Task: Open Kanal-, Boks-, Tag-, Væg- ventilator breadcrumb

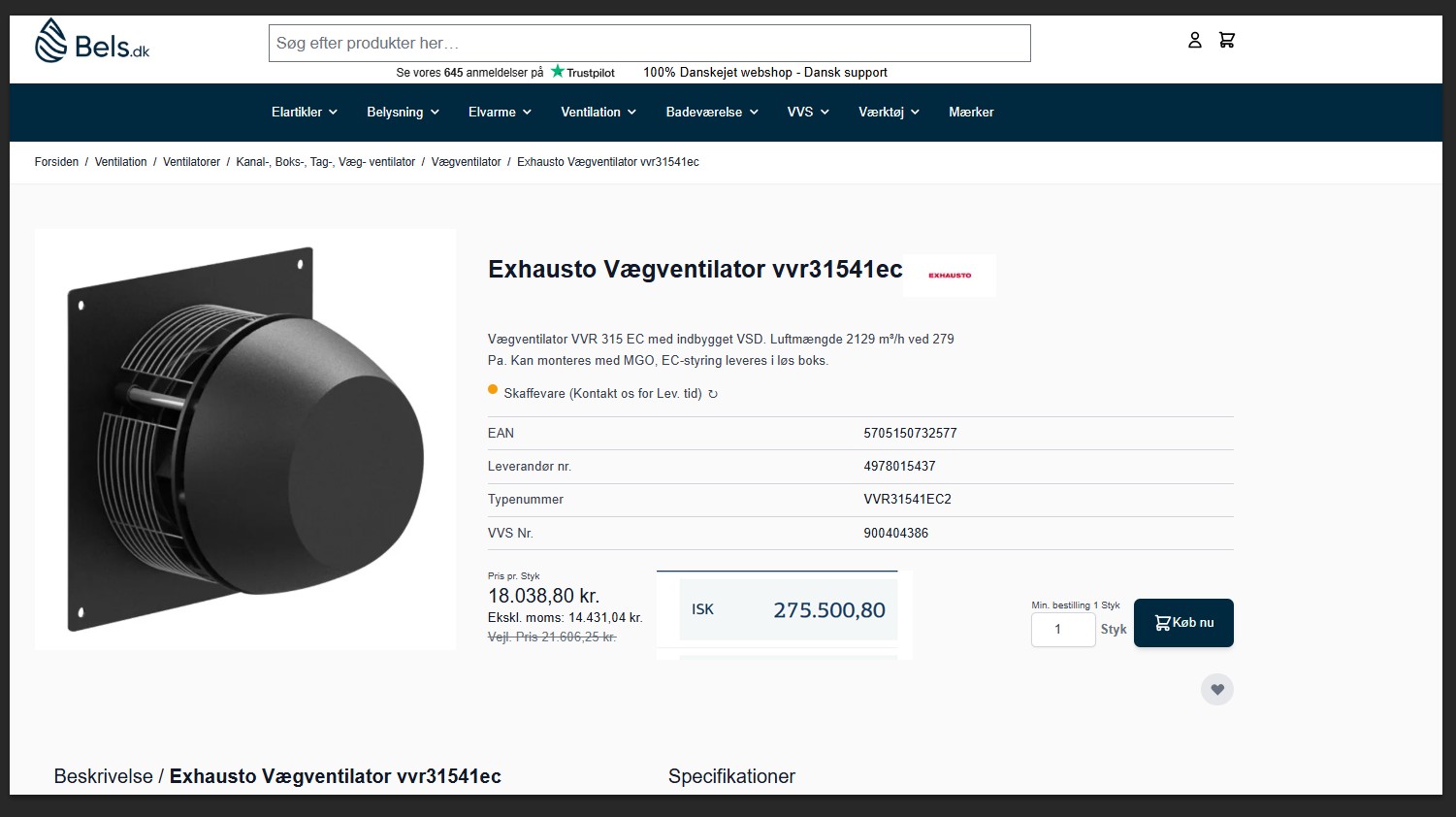Action: (325, 162)
